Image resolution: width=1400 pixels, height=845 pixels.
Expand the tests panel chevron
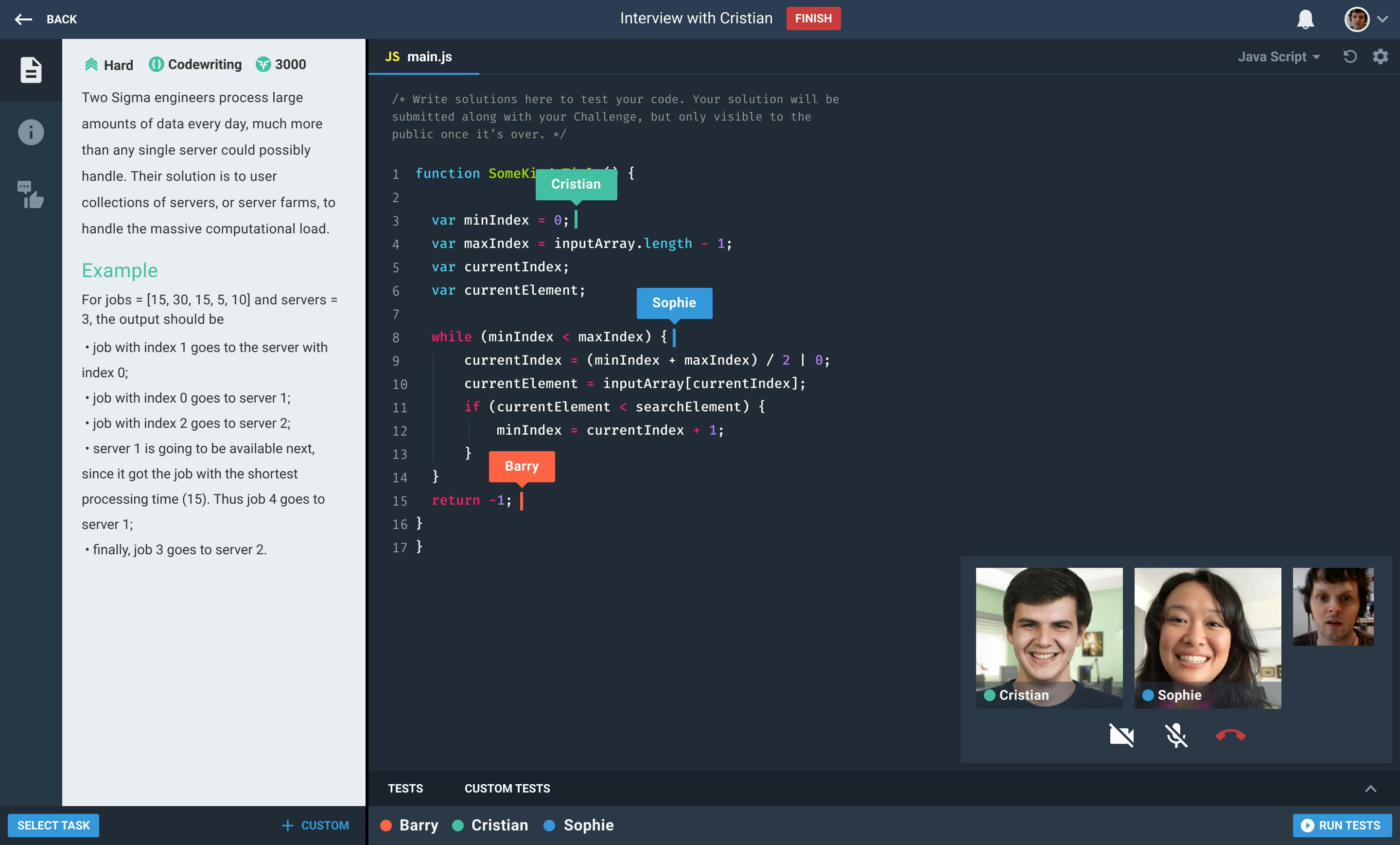tap(1370, 788)
